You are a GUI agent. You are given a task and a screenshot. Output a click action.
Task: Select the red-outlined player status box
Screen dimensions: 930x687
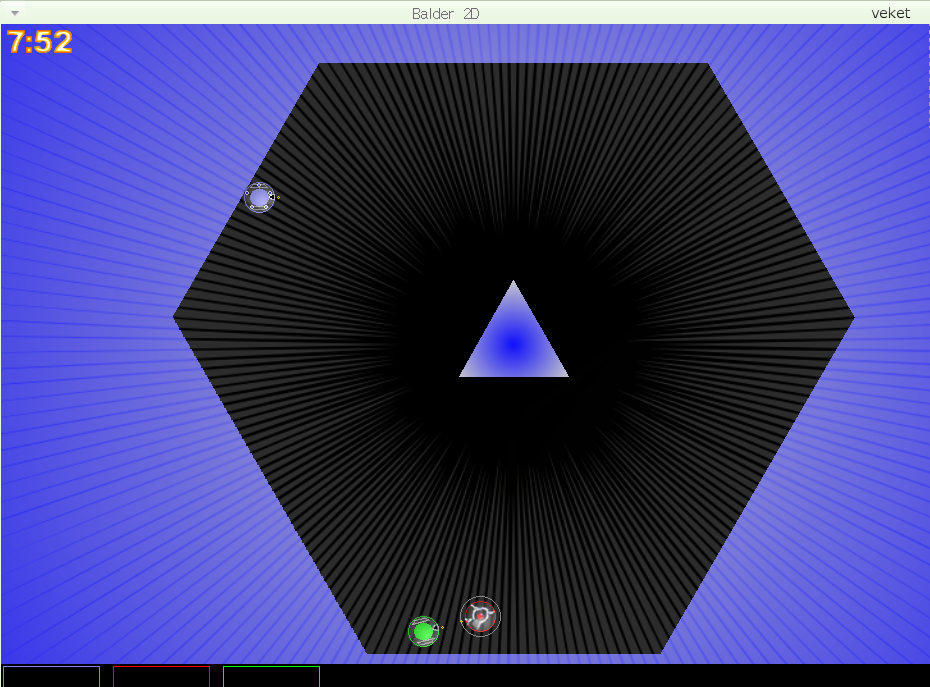tap(161, 676)
